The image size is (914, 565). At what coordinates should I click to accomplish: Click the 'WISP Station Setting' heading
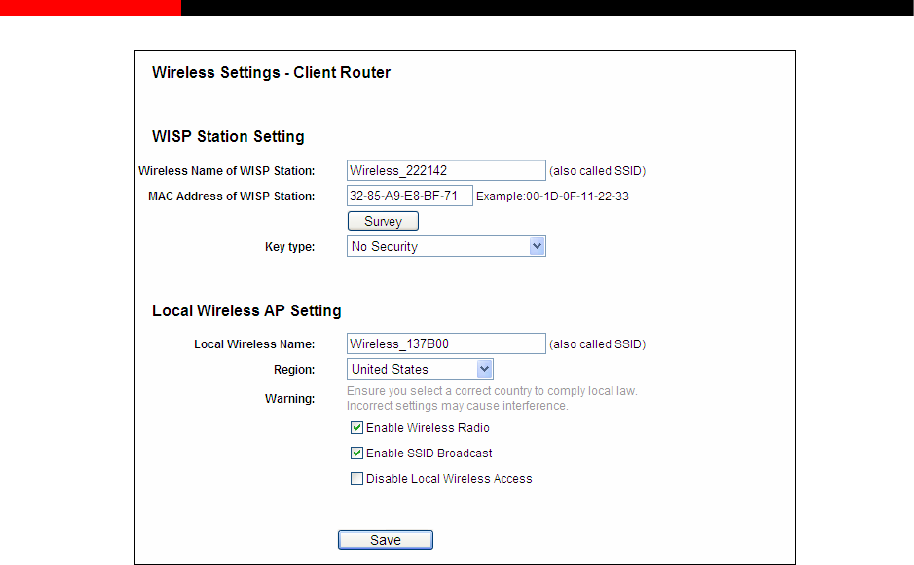[x=228, y=136]
